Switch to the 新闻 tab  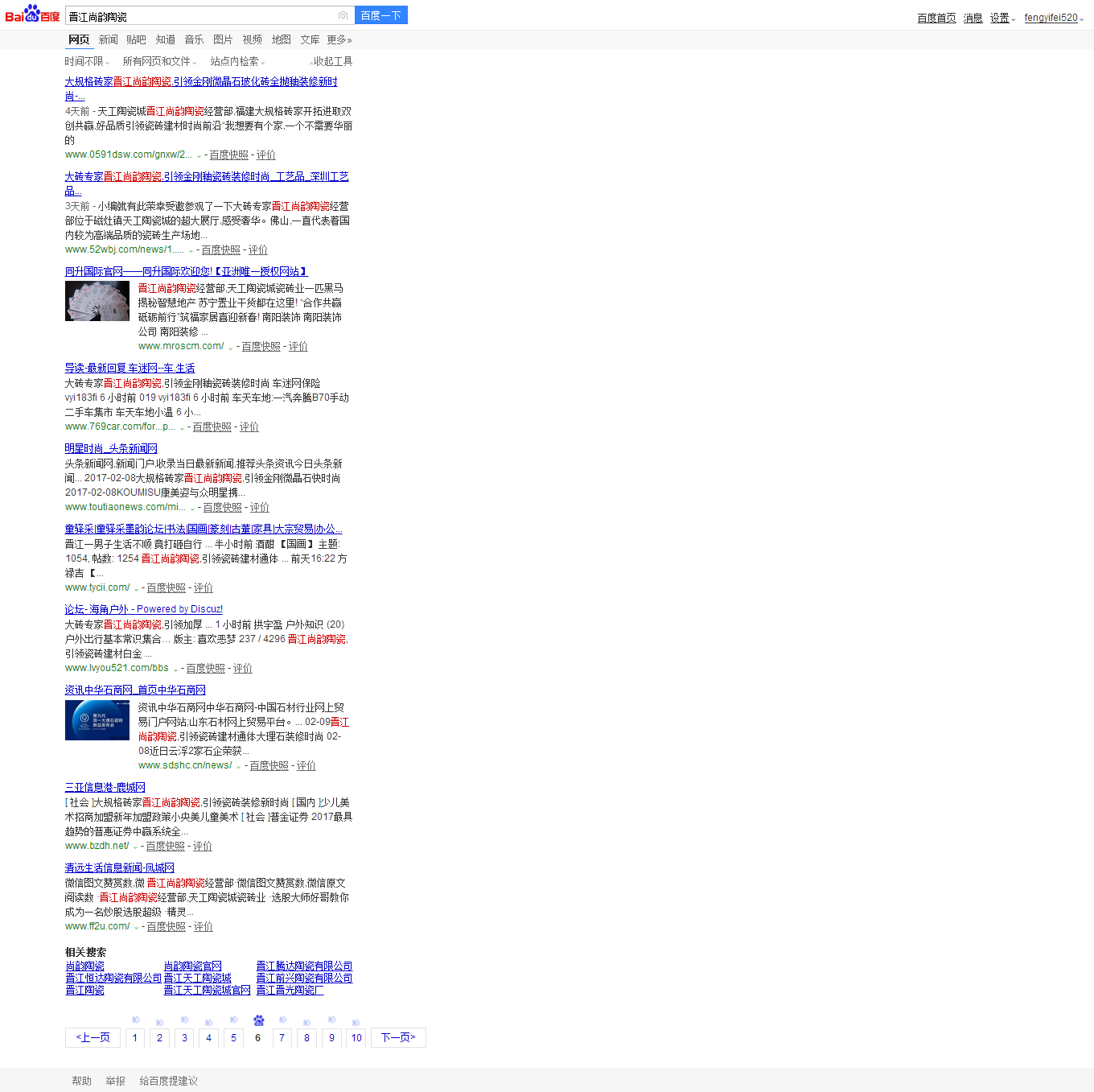pos(109,39)
